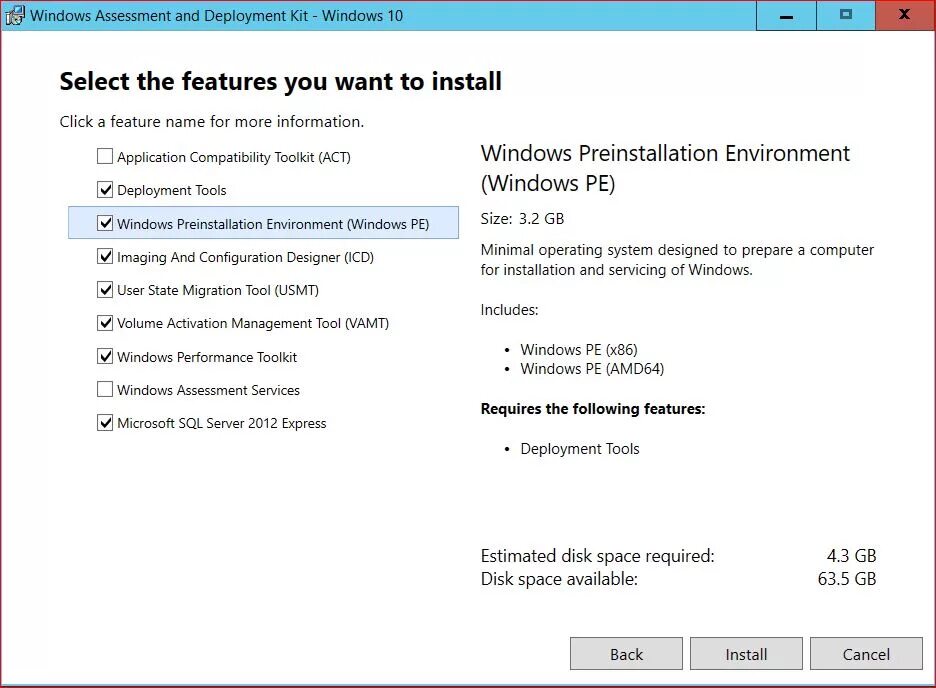This screenshot has width=936, height=688.
Task: Uncheck Microsoft SQL Server 2012 Express checkbox
Action: pos(104,423)
